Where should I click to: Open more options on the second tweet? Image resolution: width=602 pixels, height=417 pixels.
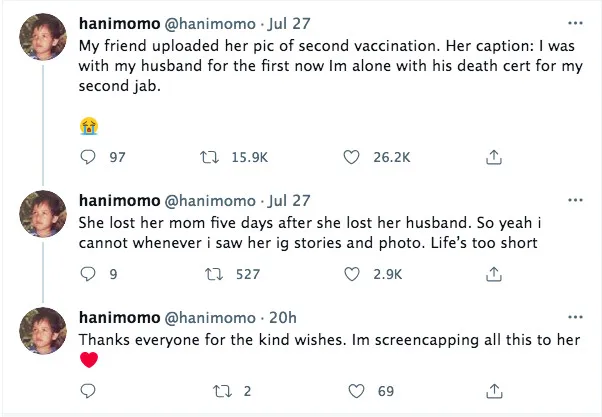pos(574,199)
